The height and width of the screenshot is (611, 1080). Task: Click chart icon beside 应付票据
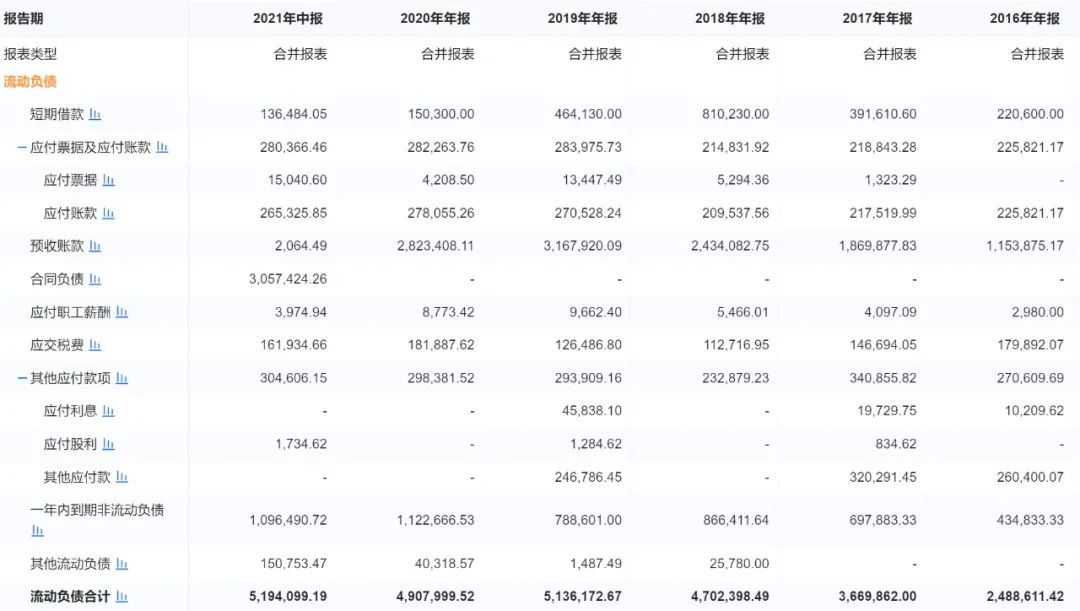[109, 180]
